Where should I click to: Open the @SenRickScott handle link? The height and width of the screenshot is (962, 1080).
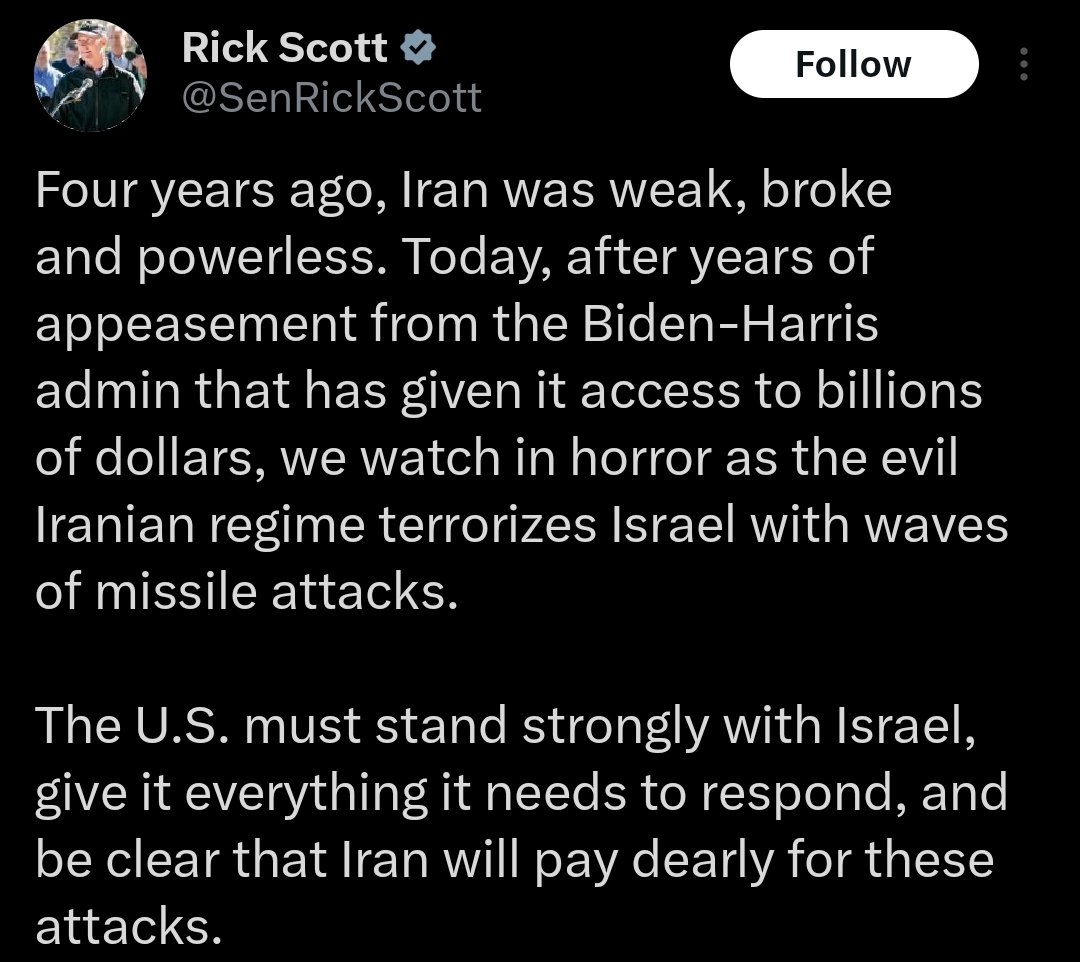[332, 97]
